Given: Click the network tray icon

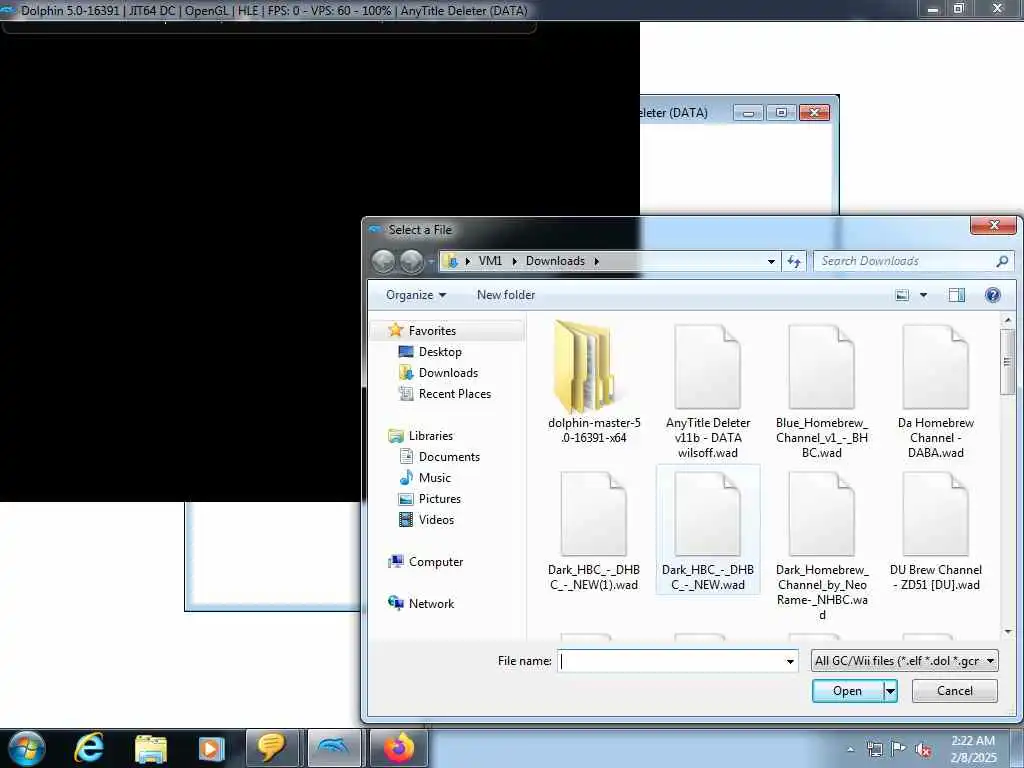Looking at the screenshot, I should (x=874, y=749).
